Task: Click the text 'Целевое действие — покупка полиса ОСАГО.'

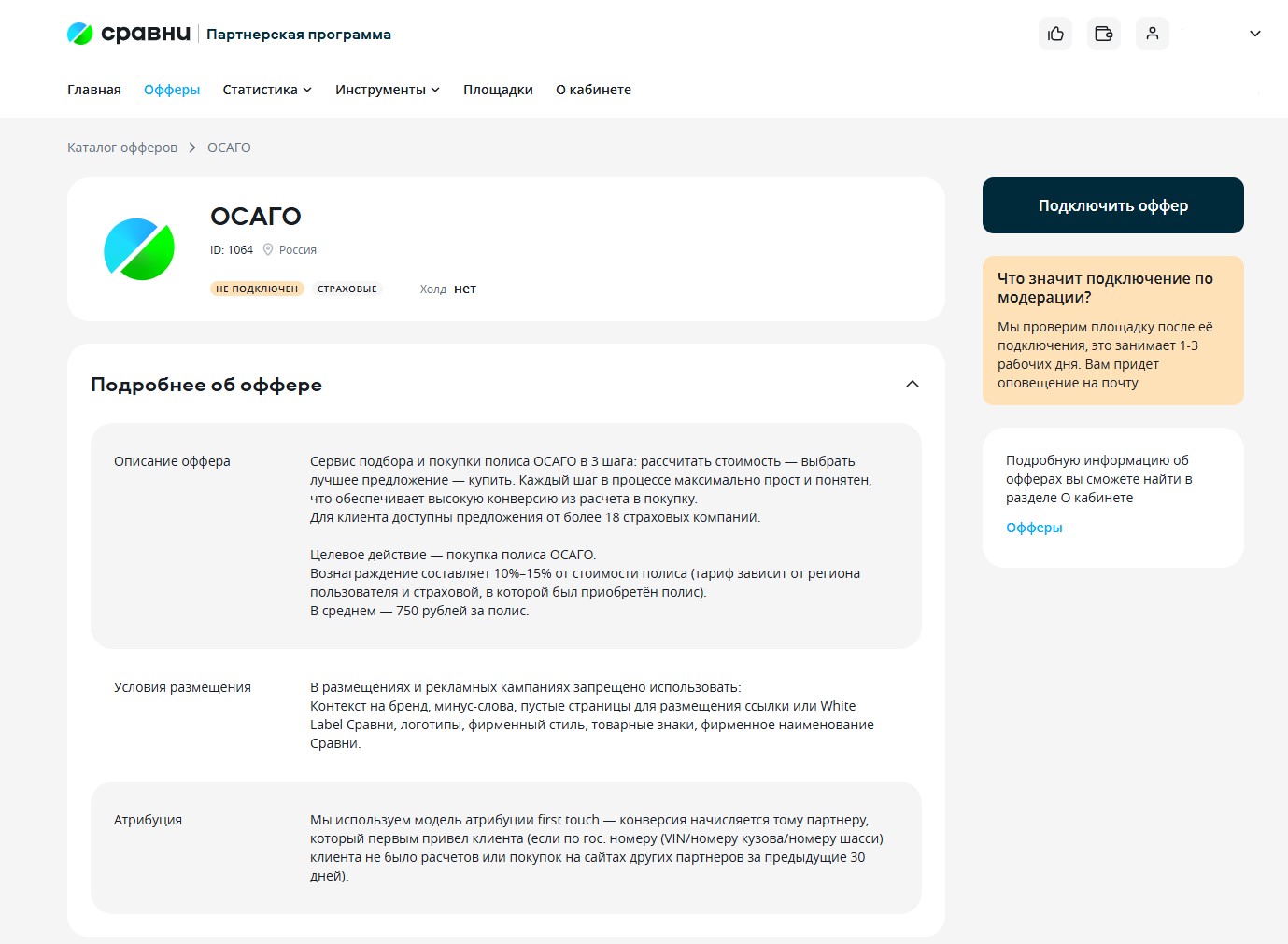Action: [x=453, y=555]
